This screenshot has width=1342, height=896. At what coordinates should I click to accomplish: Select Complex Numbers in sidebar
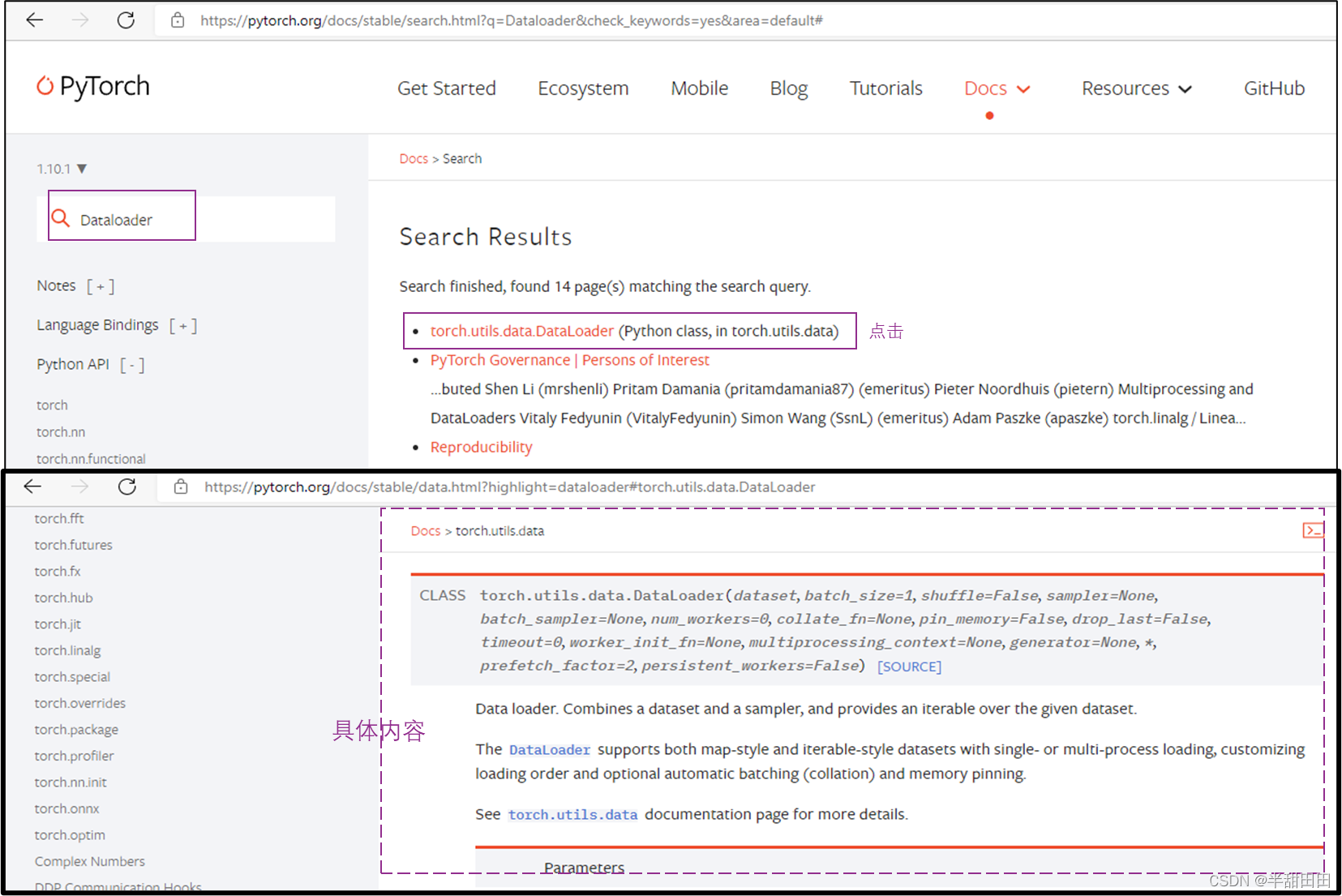pos(90,861)
